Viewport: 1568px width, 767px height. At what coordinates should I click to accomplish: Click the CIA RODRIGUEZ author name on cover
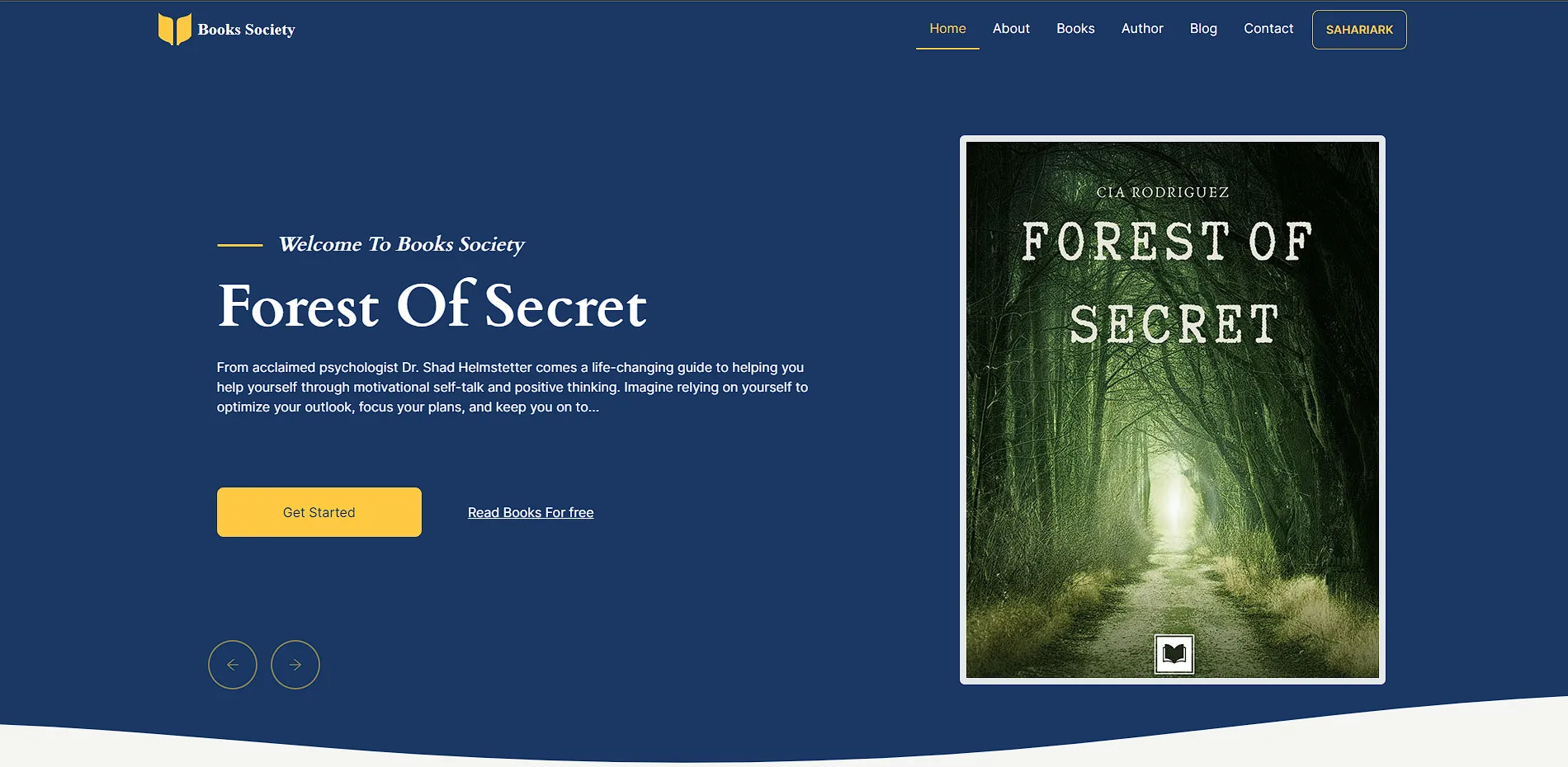(1162, 192)
